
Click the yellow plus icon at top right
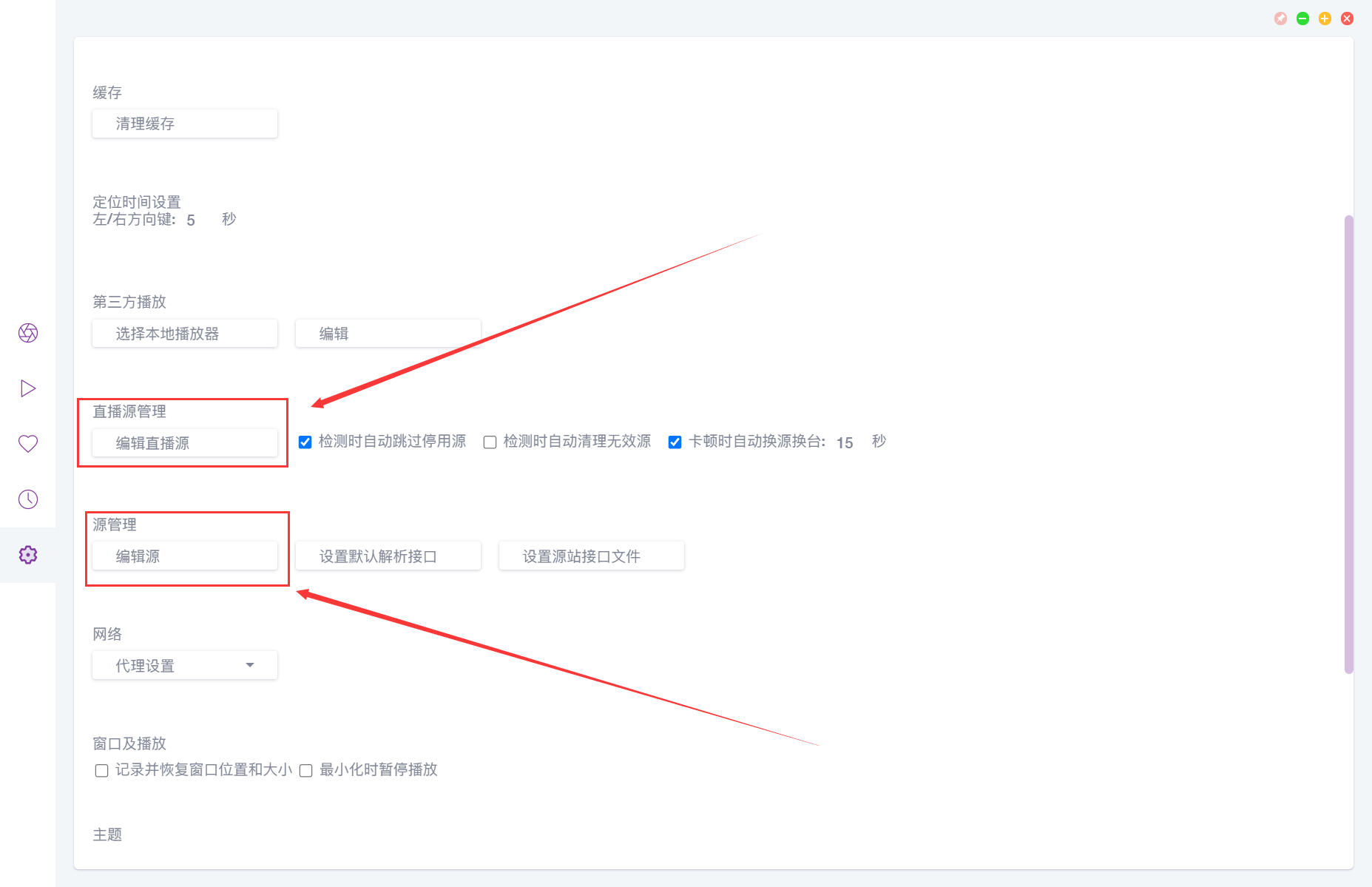click(1325, 18)
